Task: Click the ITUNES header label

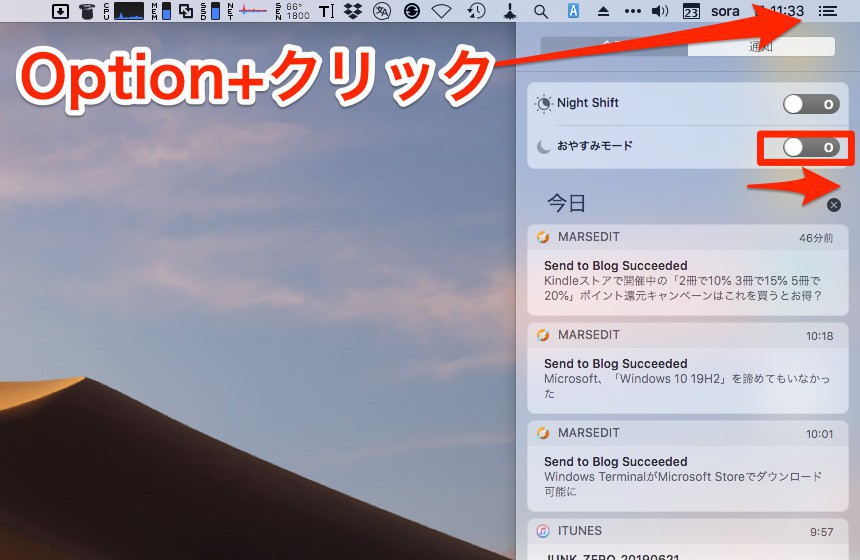Action: tap(580, 531)
